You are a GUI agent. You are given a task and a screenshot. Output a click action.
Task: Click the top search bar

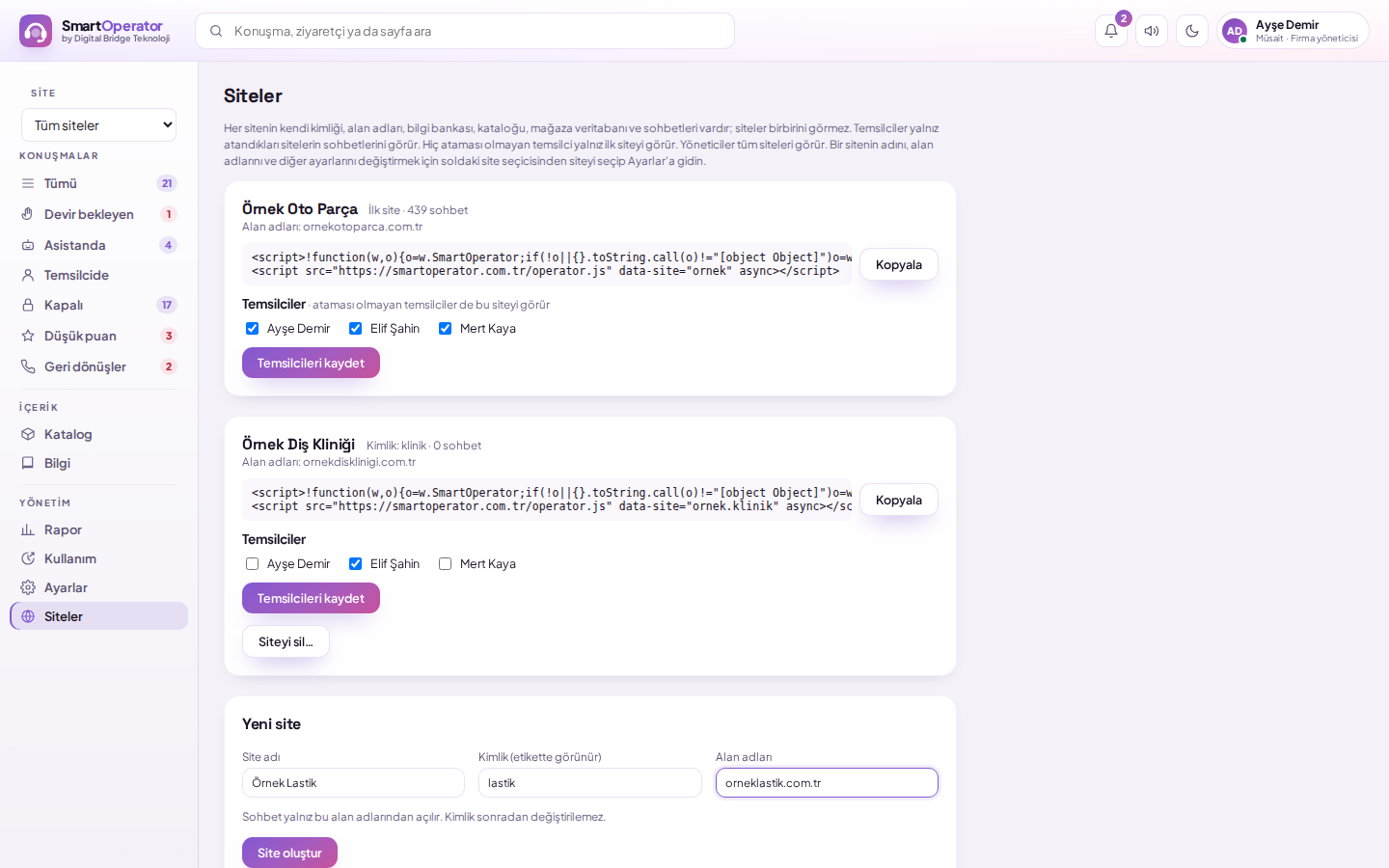[x=465, y=31]
